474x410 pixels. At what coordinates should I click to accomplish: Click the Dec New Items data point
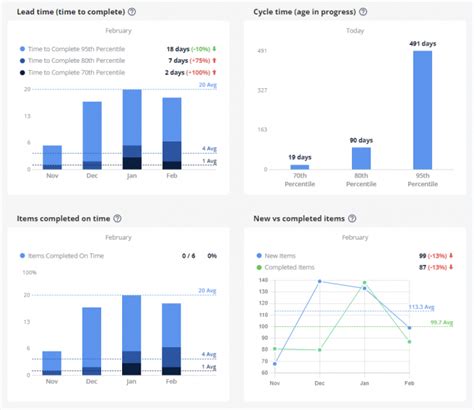pyautogui.click(x=320, y=281)
